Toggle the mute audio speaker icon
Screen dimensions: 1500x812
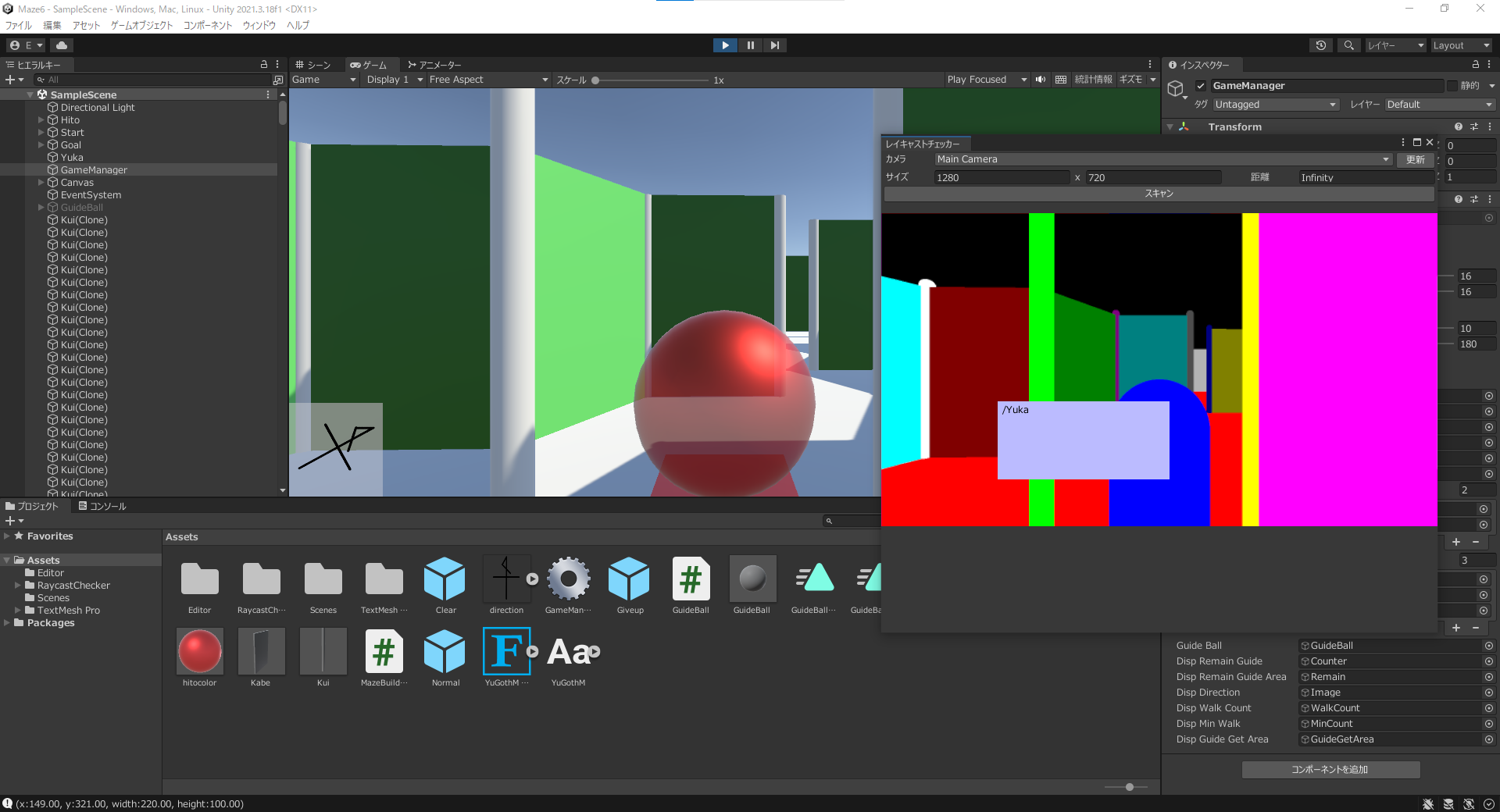pyautogui.click(x=1041, y=80)
